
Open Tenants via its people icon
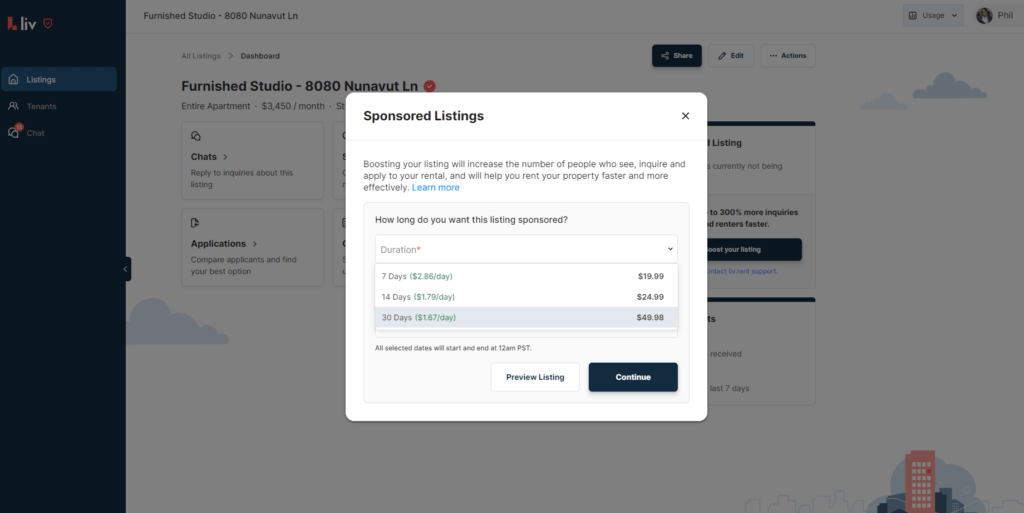coord(13,106)
